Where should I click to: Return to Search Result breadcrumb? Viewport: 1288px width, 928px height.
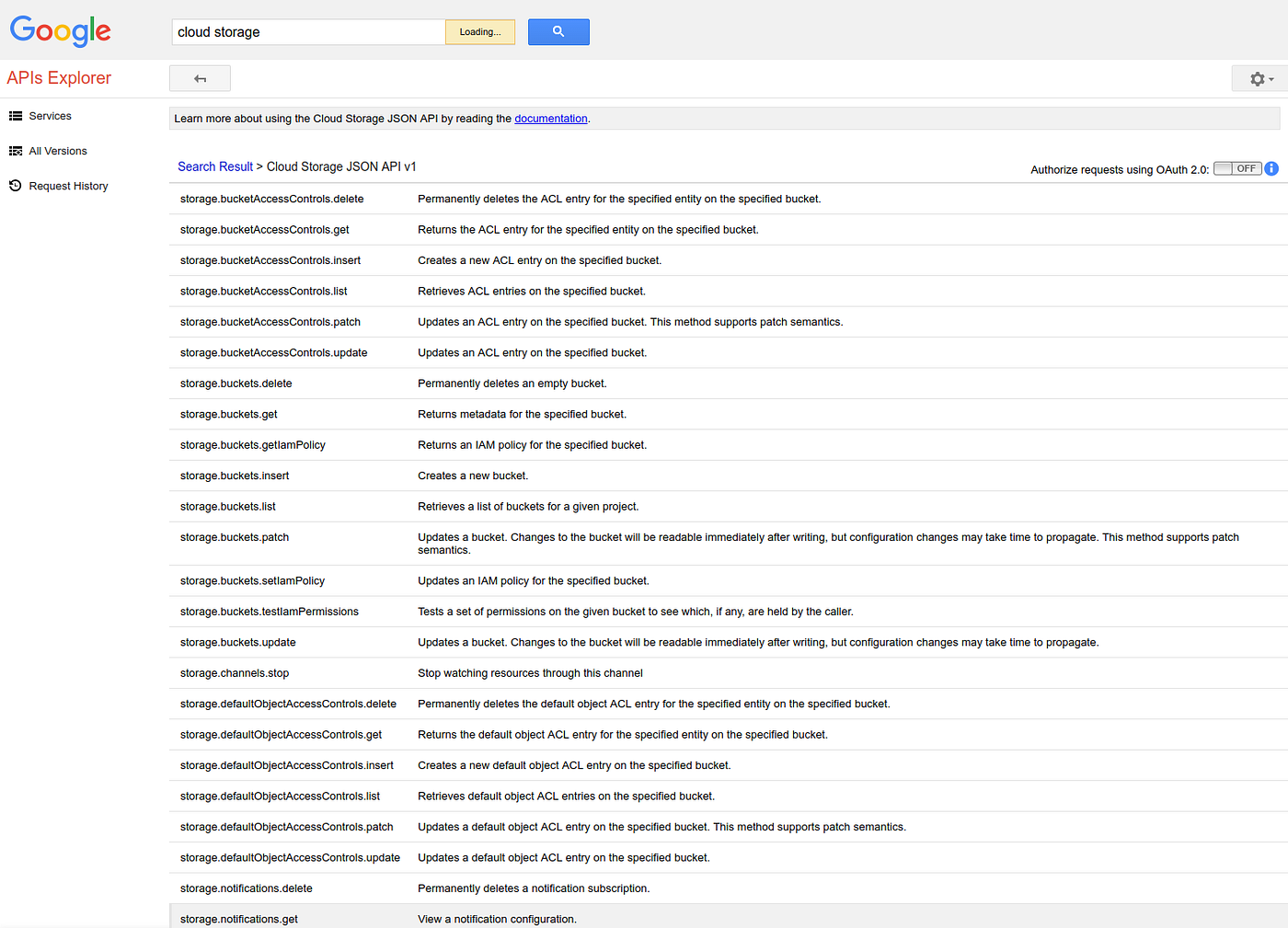215,166
